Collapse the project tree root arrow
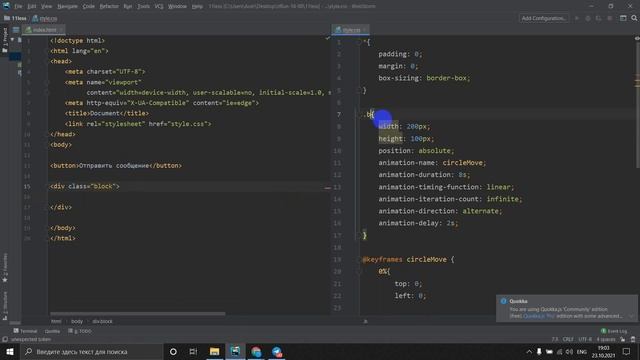The height and width of the screenshot is (360, 640). coord(12,40)
